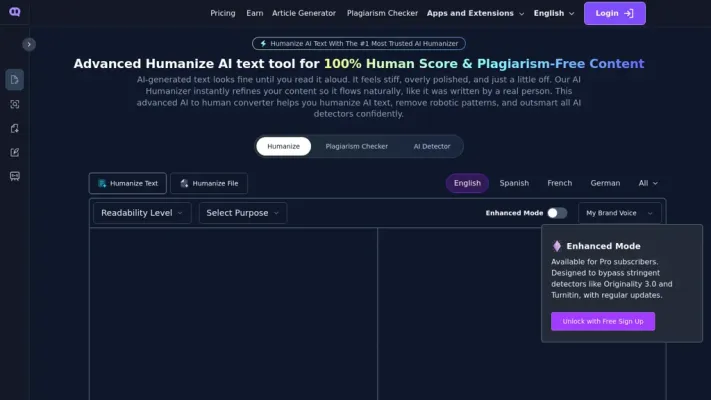The height and width of the screenshot is (400, 711).
Task: Open the chat bot icon in sidebar
Action: [15, 176]
